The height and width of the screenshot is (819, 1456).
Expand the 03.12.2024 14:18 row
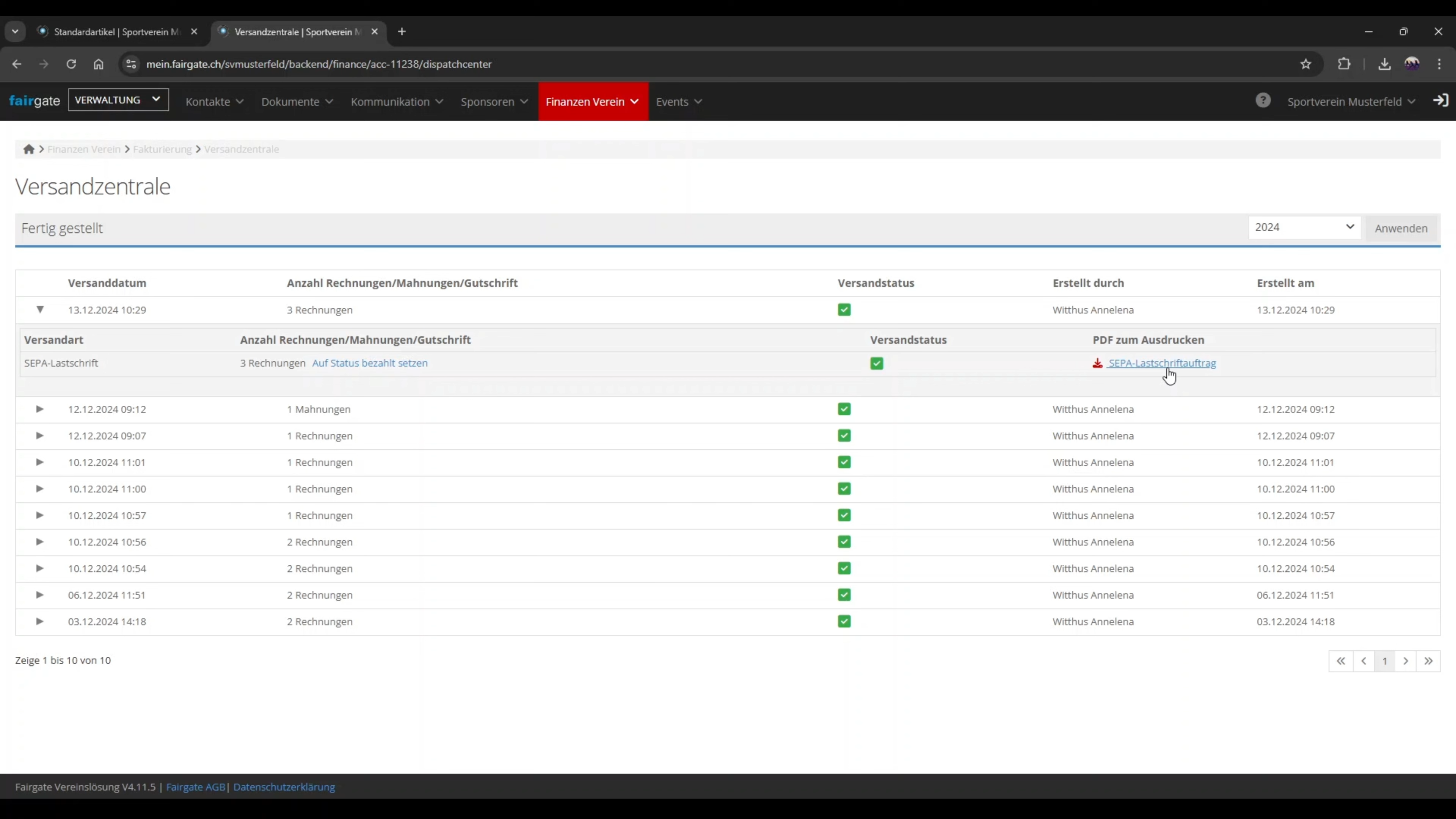(39, 622)
